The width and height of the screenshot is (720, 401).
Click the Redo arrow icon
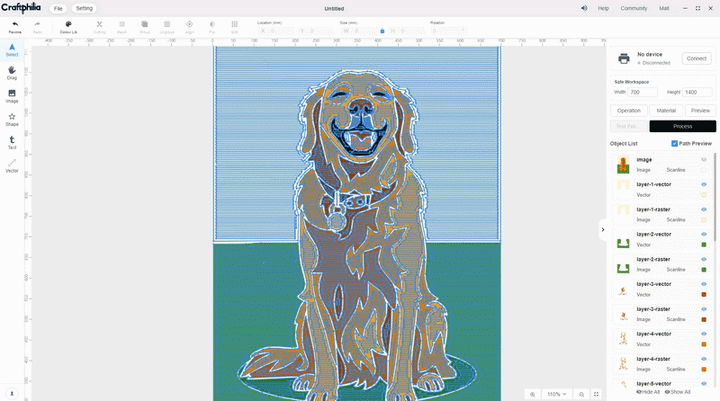(37, 24)
